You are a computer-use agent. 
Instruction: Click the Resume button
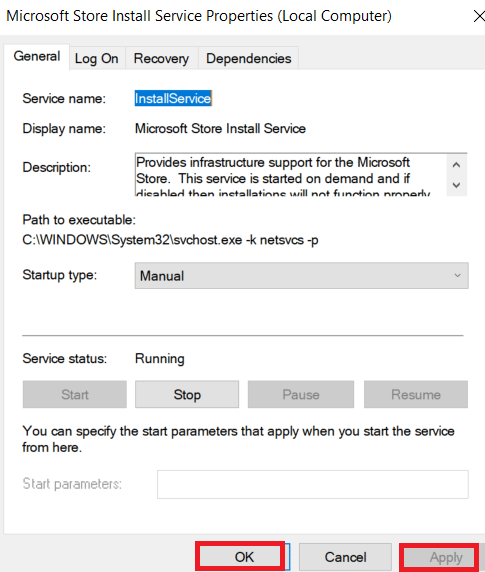(416, 394)
